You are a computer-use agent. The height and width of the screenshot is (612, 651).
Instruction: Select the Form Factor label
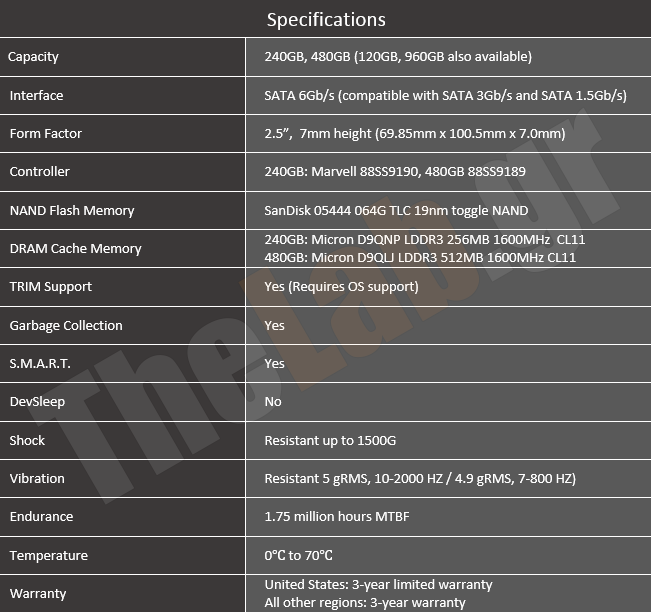click(x=46, y=134)
